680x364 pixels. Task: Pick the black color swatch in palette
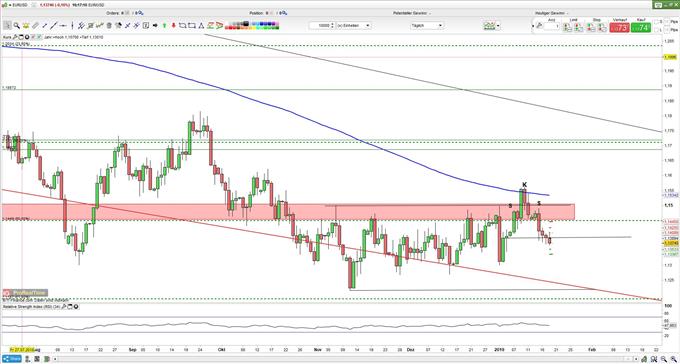tap(246, 23)
